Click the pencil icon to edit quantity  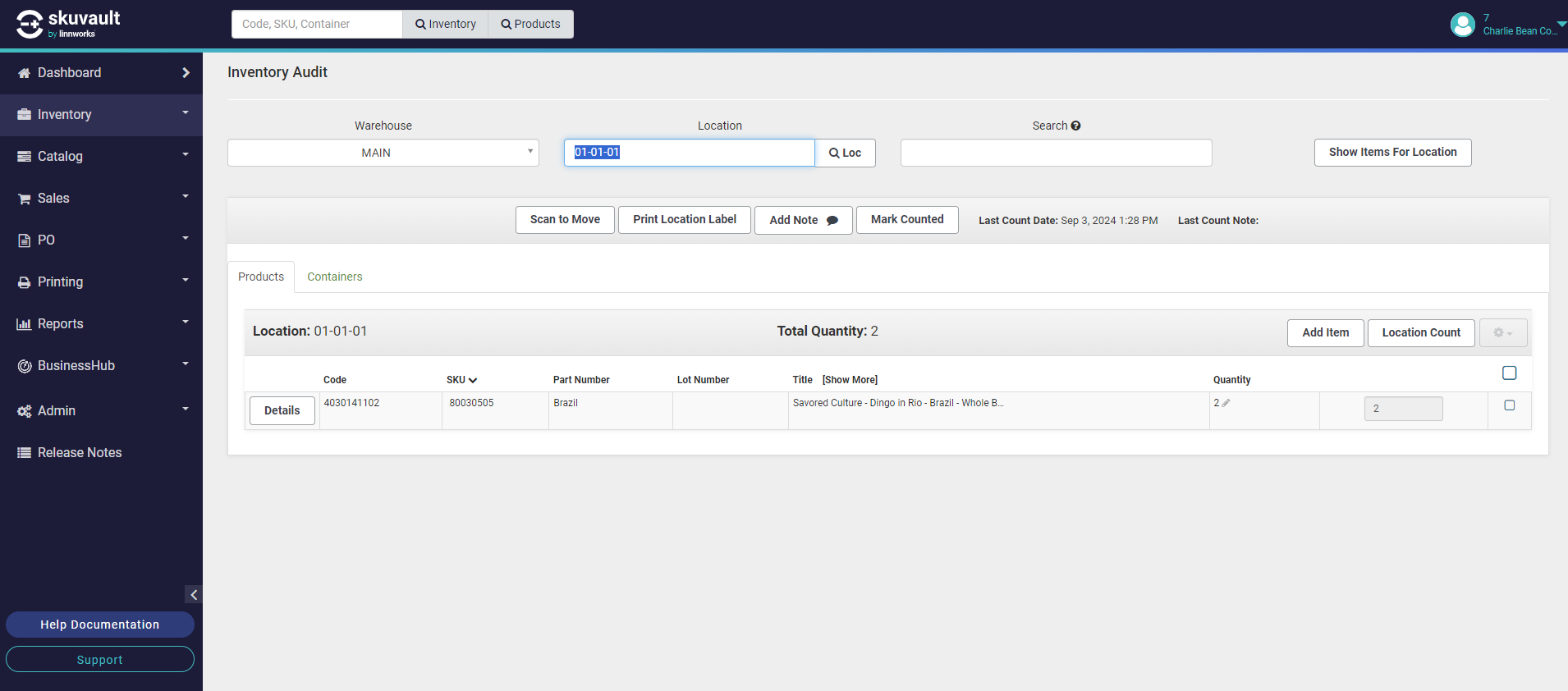(x=1226, y=403)
